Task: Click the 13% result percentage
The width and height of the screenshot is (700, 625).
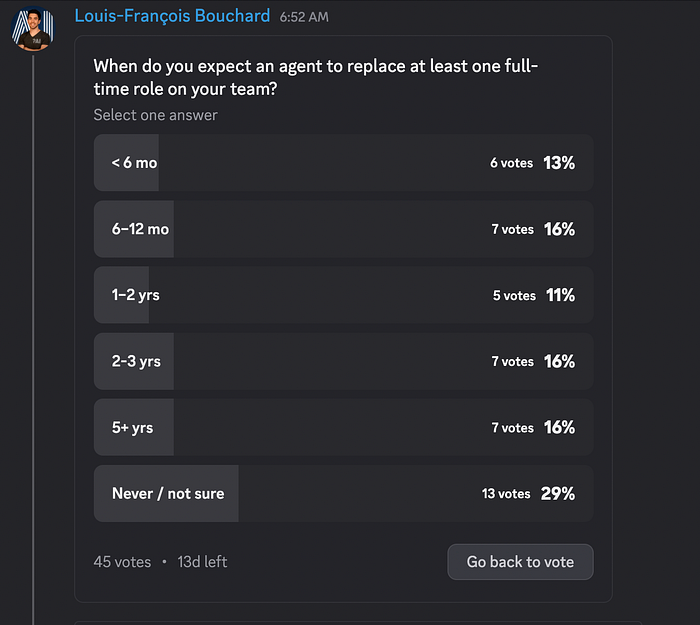Action: point(560,163)
